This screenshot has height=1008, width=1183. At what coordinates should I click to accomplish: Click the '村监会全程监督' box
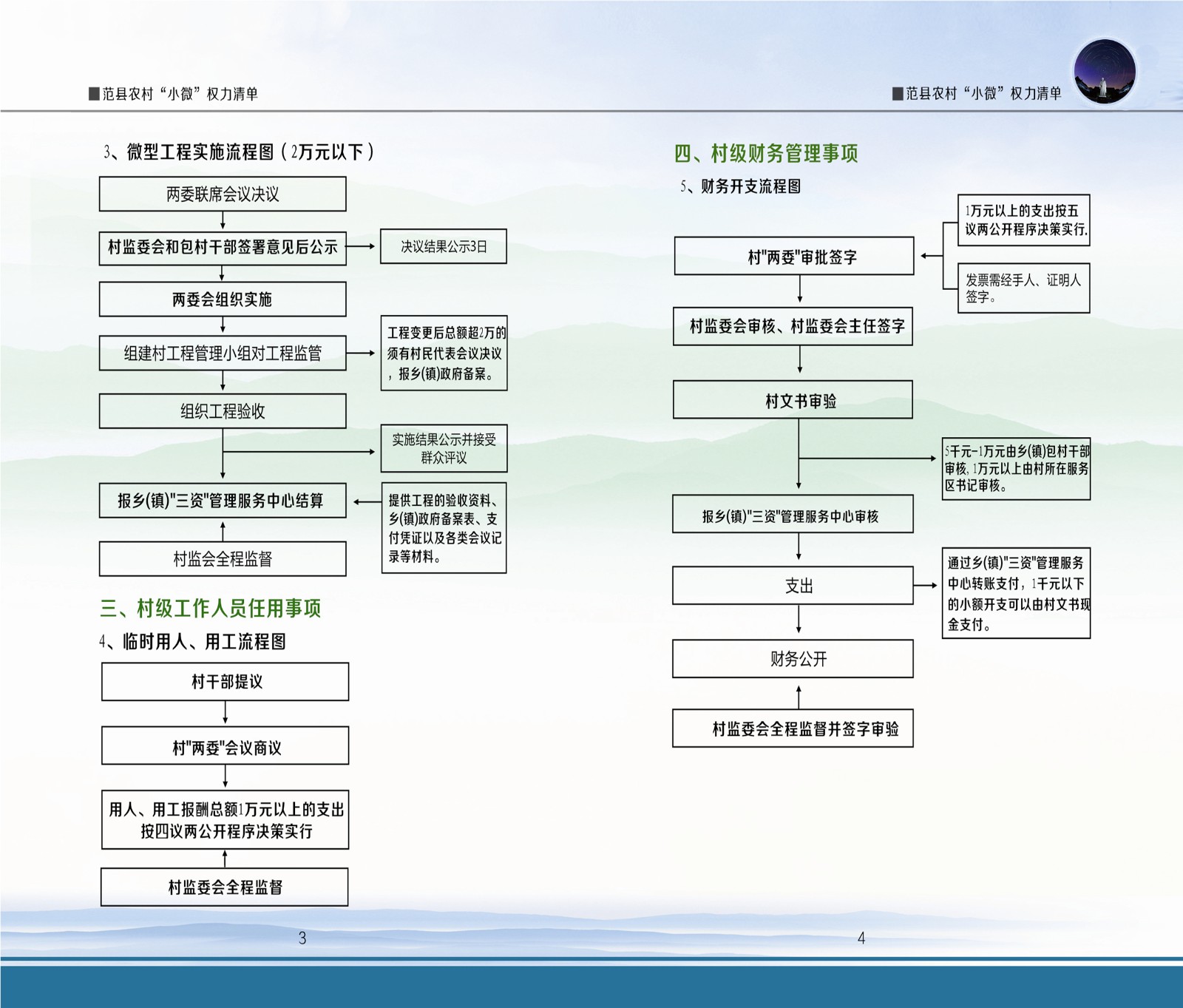coord(223,558)
